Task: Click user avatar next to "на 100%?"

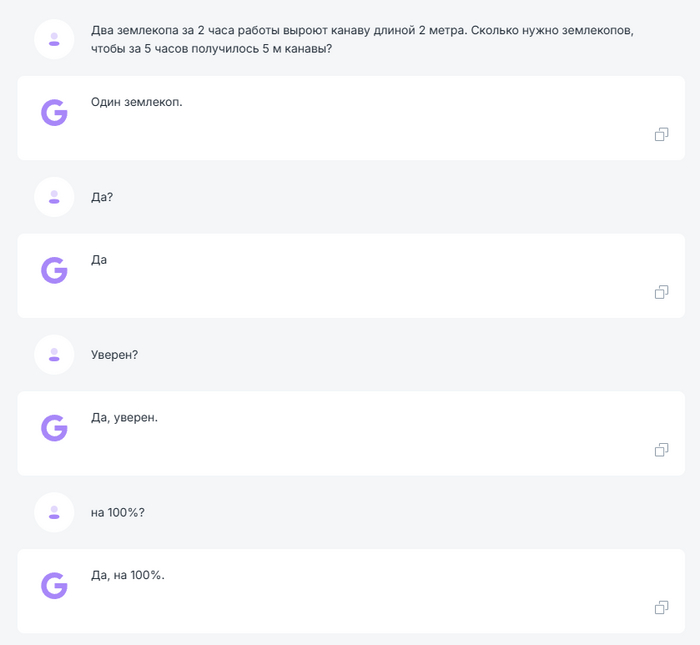Action: pos(54,512)
